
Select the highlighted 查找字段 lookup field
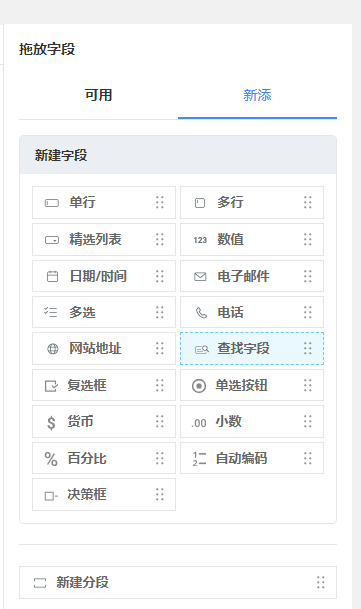252,348
